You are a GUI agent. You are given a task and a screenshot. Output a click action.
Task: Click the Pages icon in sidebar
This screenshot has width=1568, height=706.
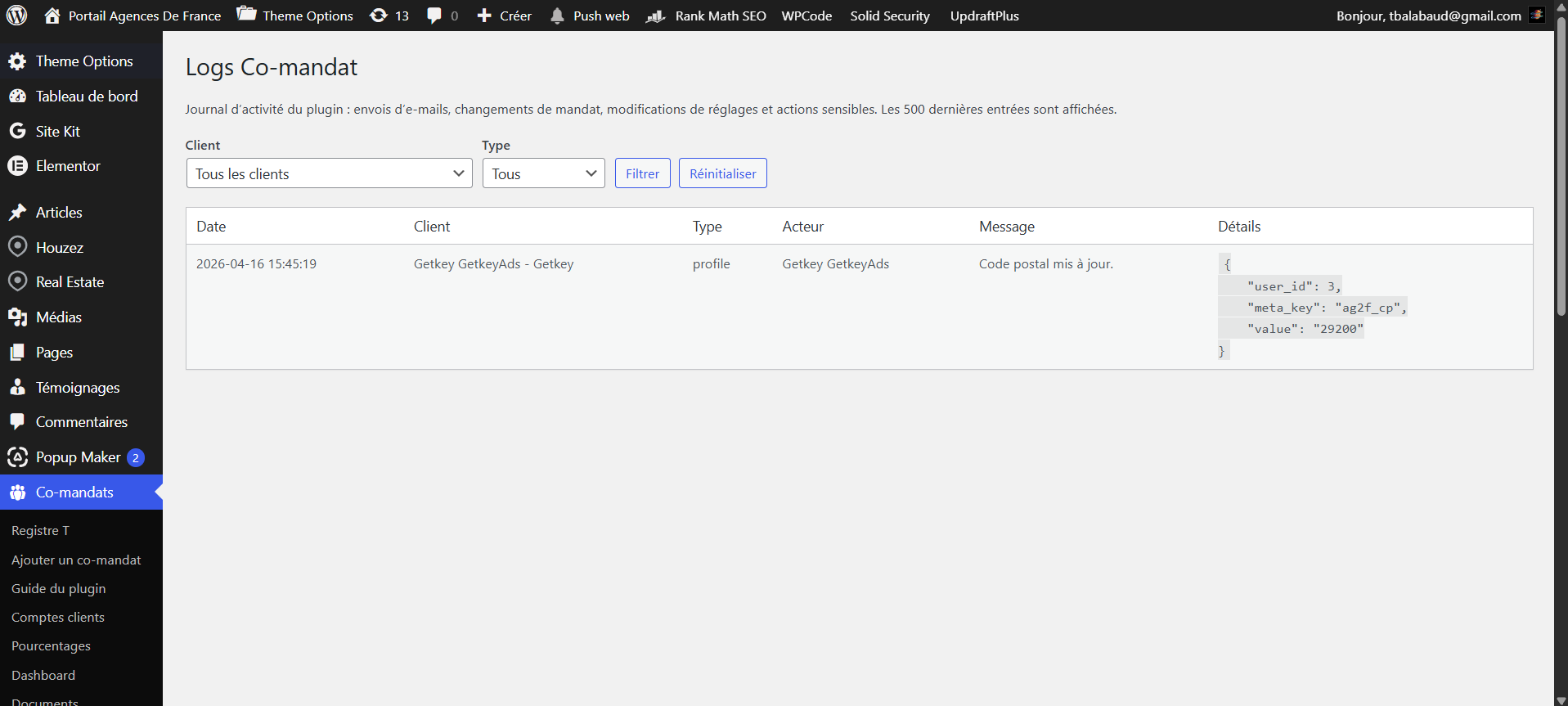click(x=17, y=353)
